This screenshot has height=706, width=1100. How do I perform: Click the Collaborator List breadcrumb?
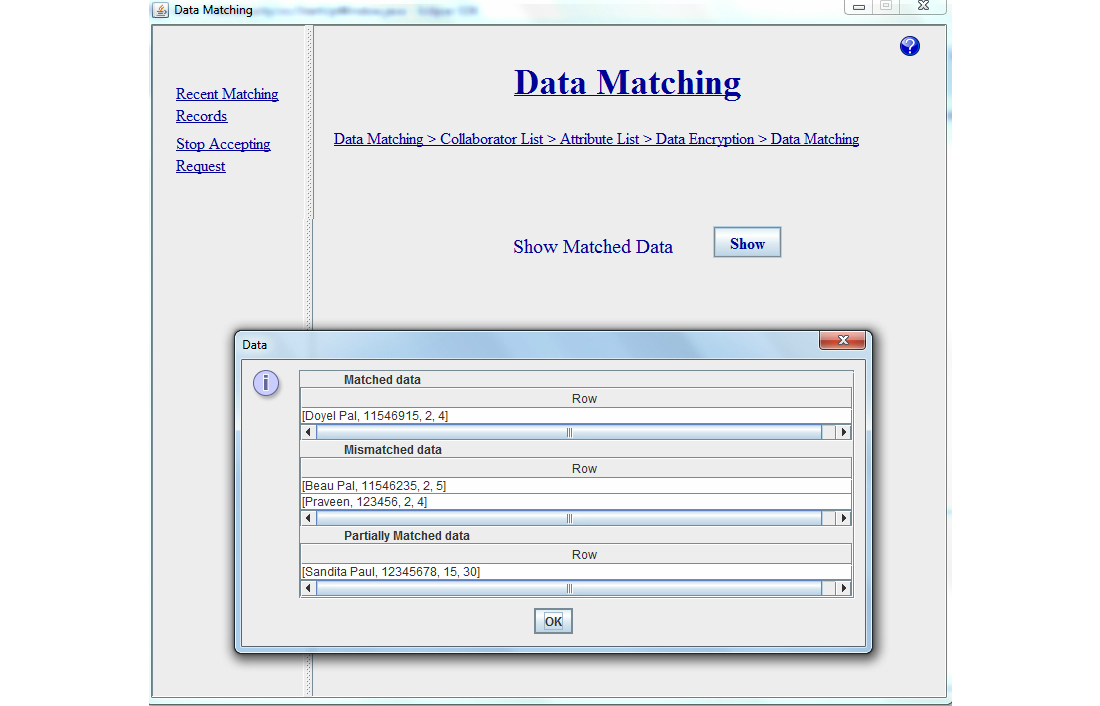coord(492,139)
